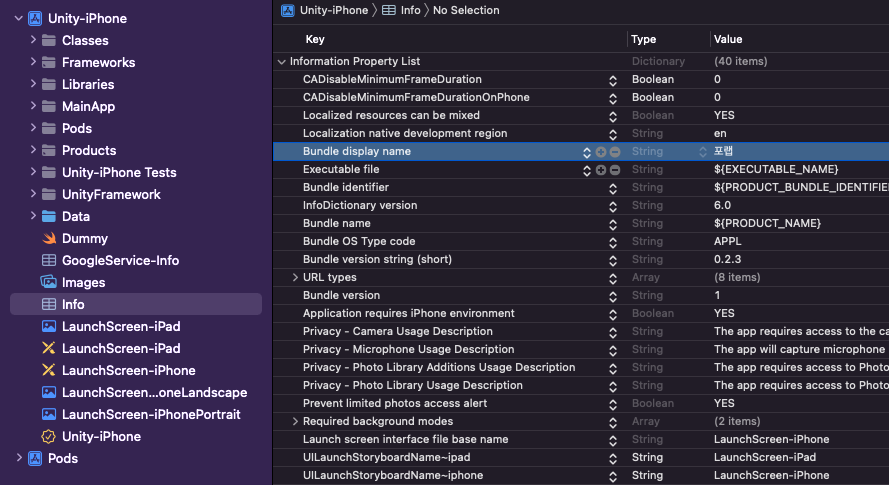Click the blue Data folder icon

(49, 217)
